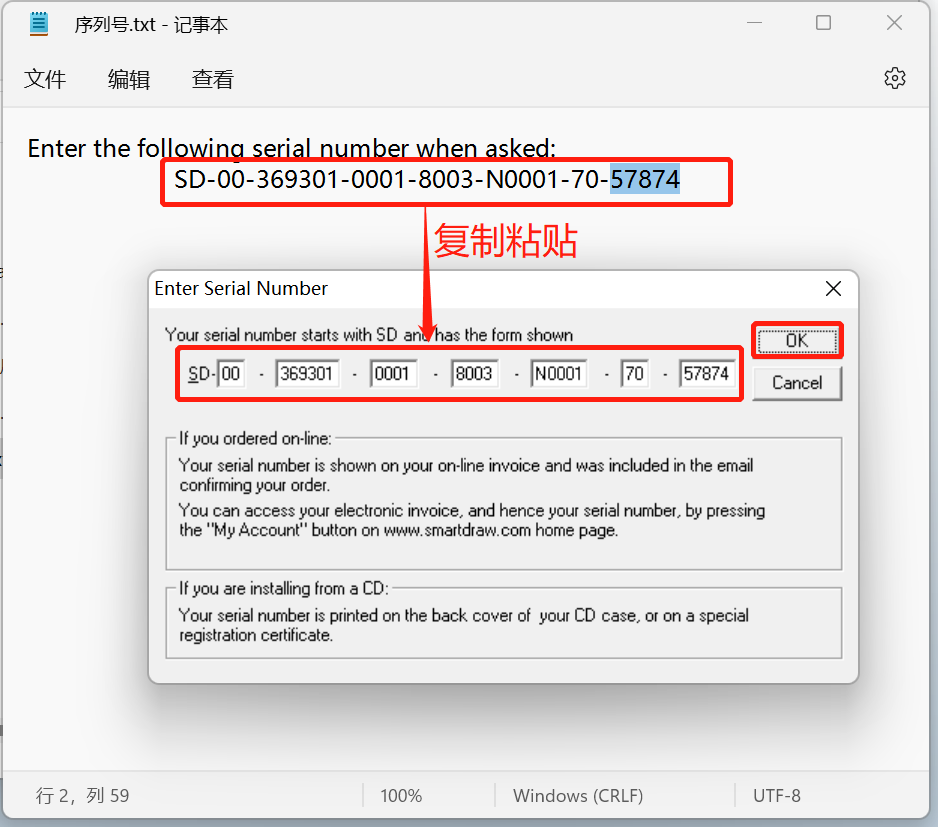The height and width of the screenshot is (827, 938).
Task: Click 'Your serial number starts with SD' text
Action: click(369, 335)
